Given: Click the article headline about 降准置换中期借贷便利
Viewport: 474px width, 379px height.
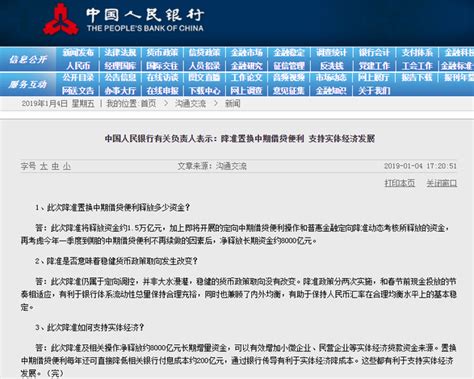Looking at the screenshot, I should point(240,139).
